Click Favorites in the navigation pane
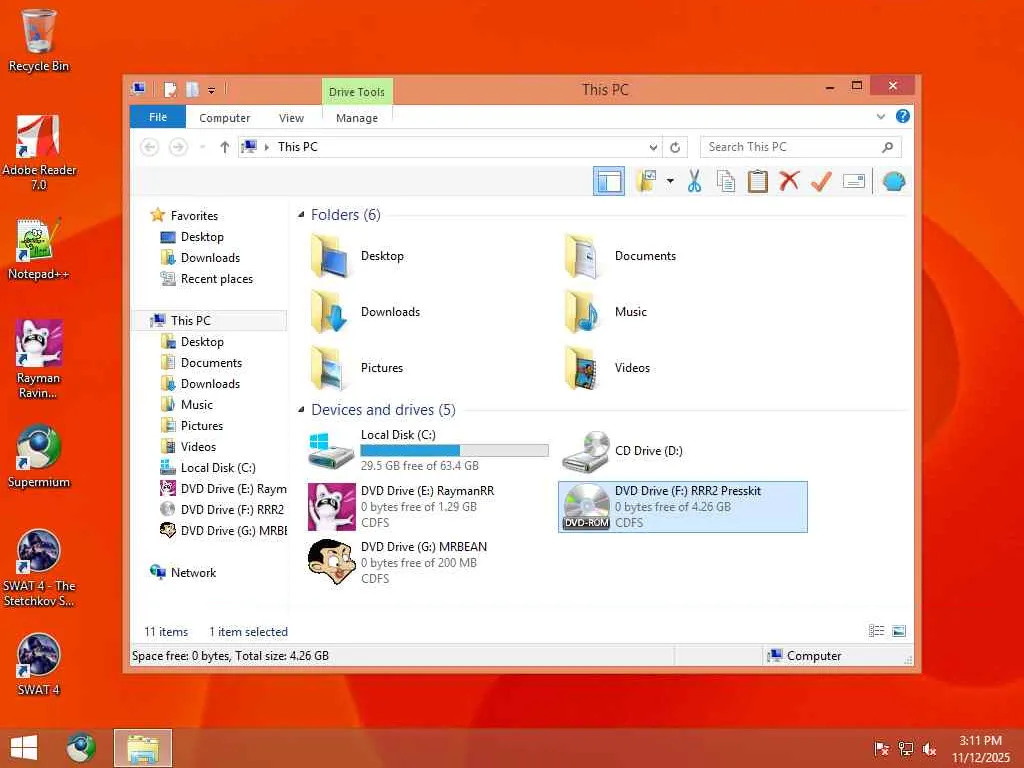Screen dimensions: 1024x768 click(x=195, y=216)
